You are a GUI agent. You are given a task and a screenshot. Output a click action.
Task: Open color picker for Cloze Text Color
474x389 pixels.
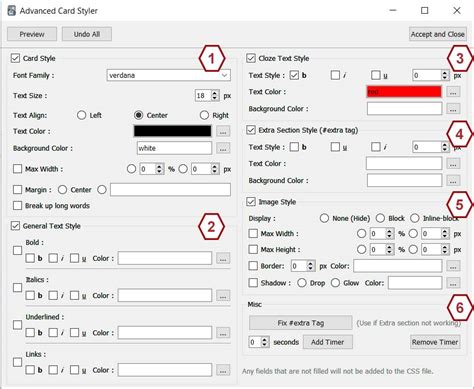[453, 92]
